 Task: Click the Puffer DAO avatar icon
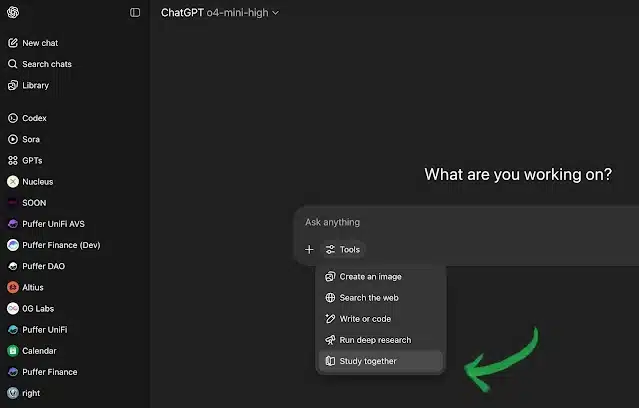pos(13,266)
